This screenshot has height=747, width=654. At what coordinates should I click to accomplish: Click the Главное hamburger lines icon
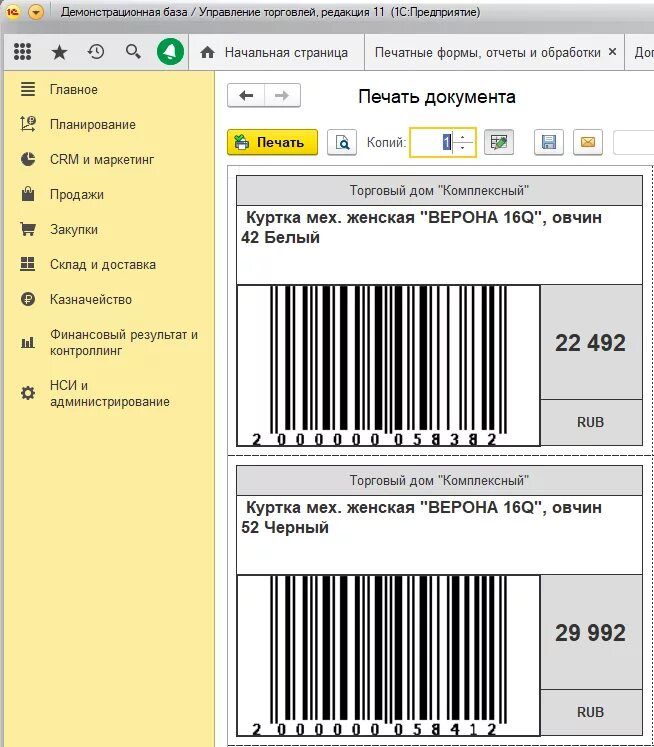click(x=28, y=89)
